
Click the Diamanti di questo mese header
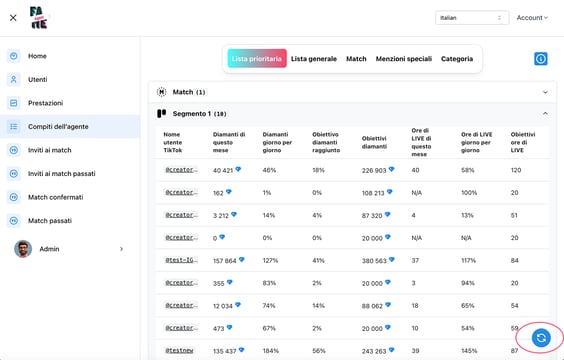click(x=229, y=142)
